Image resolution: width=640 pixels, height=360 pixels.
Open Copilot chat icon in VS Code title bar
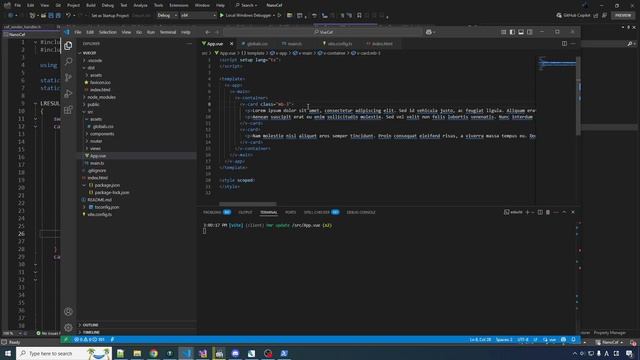[429, 32]
